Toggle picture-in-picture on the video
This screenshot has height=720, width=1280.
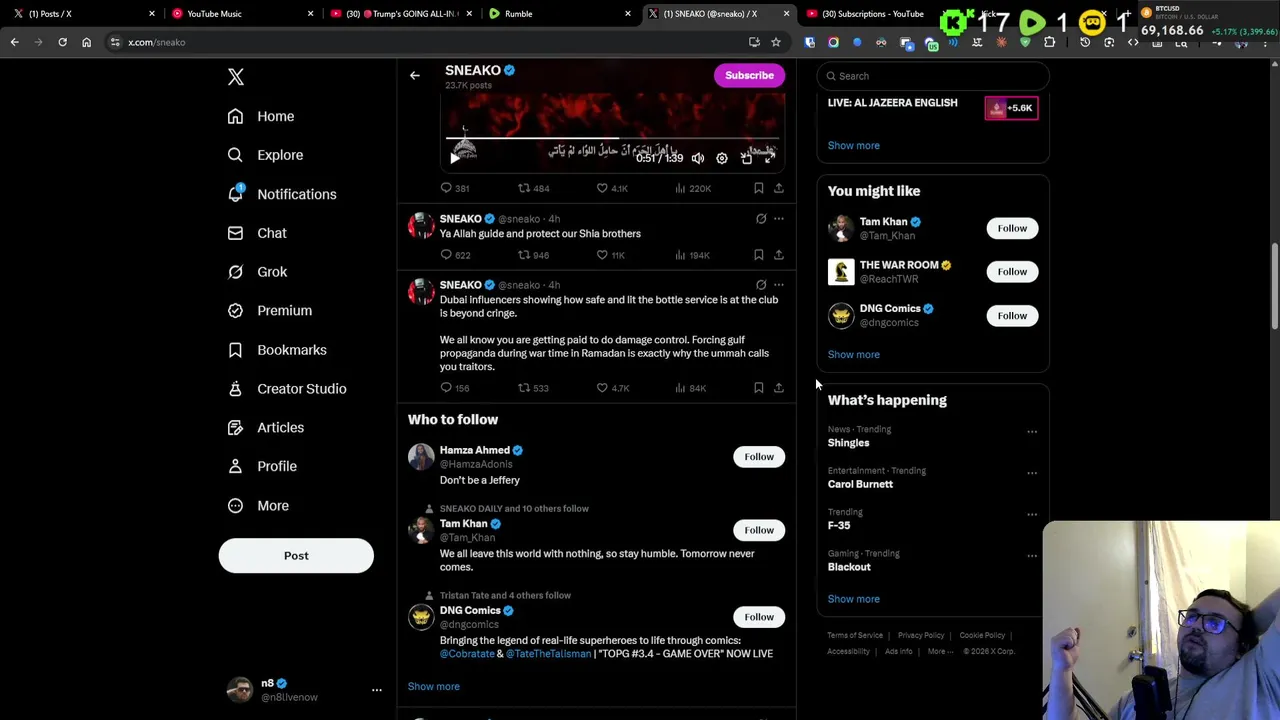746,158
